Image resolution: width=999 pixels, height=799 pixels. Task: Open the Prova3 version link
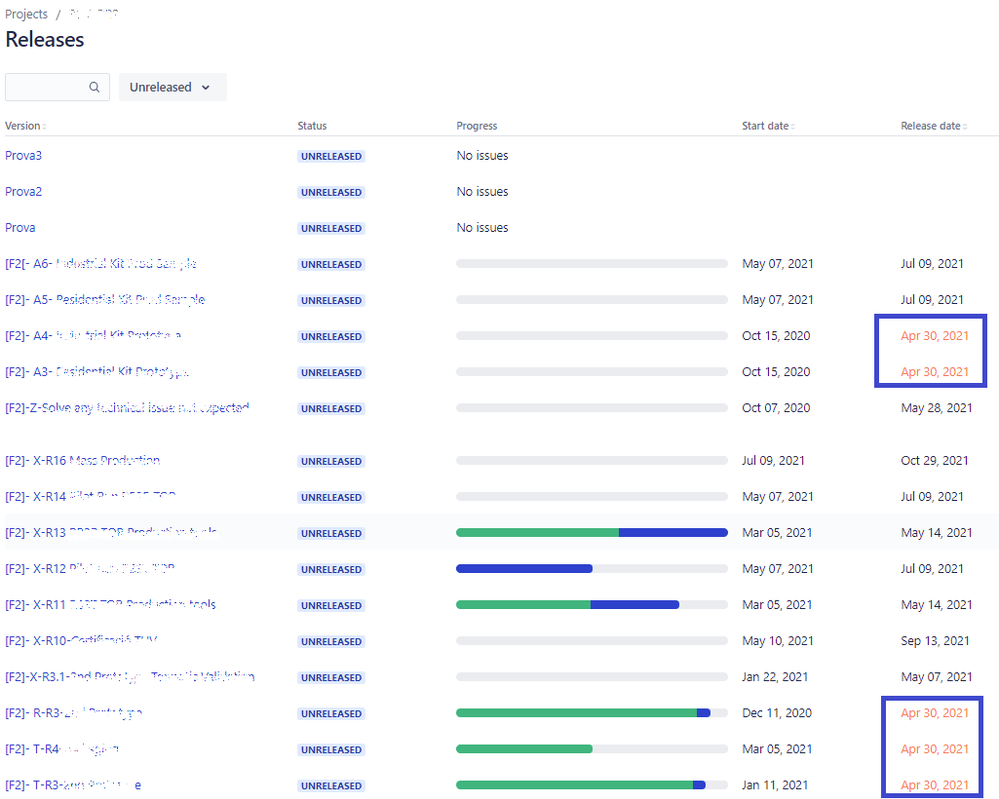[24, 155]
